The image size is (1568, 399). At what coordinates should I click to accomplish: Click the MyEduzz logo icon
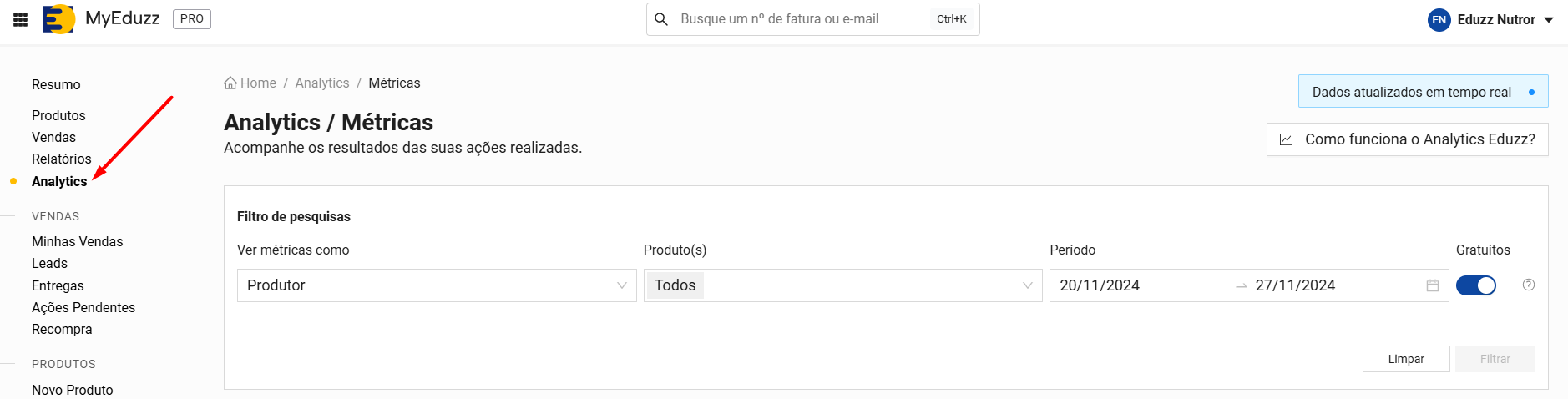tap(58, 19)
